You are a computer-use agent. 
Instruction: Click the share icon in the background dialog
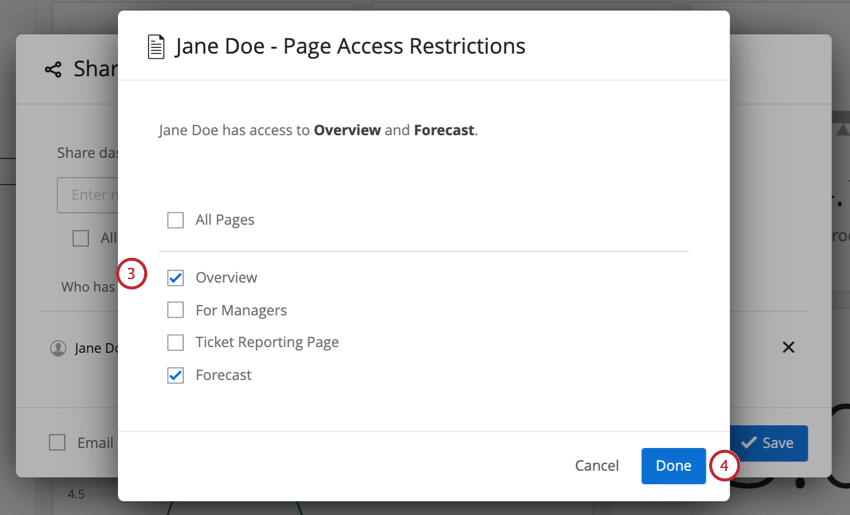click(53, 69)
